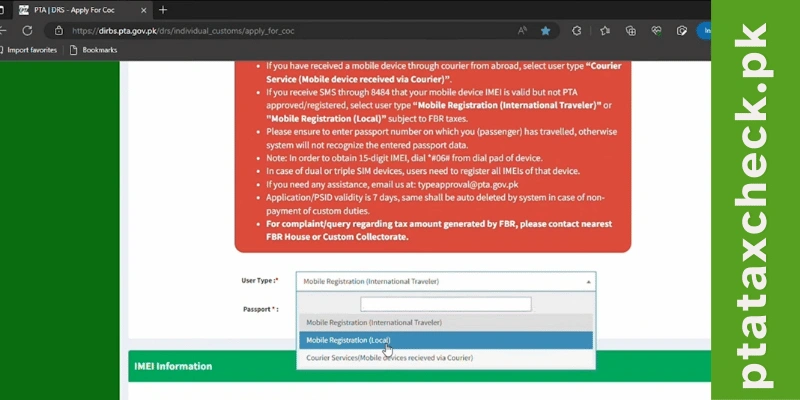
Task: Click the note about dialing *#06#
Action: pos(404,158)
